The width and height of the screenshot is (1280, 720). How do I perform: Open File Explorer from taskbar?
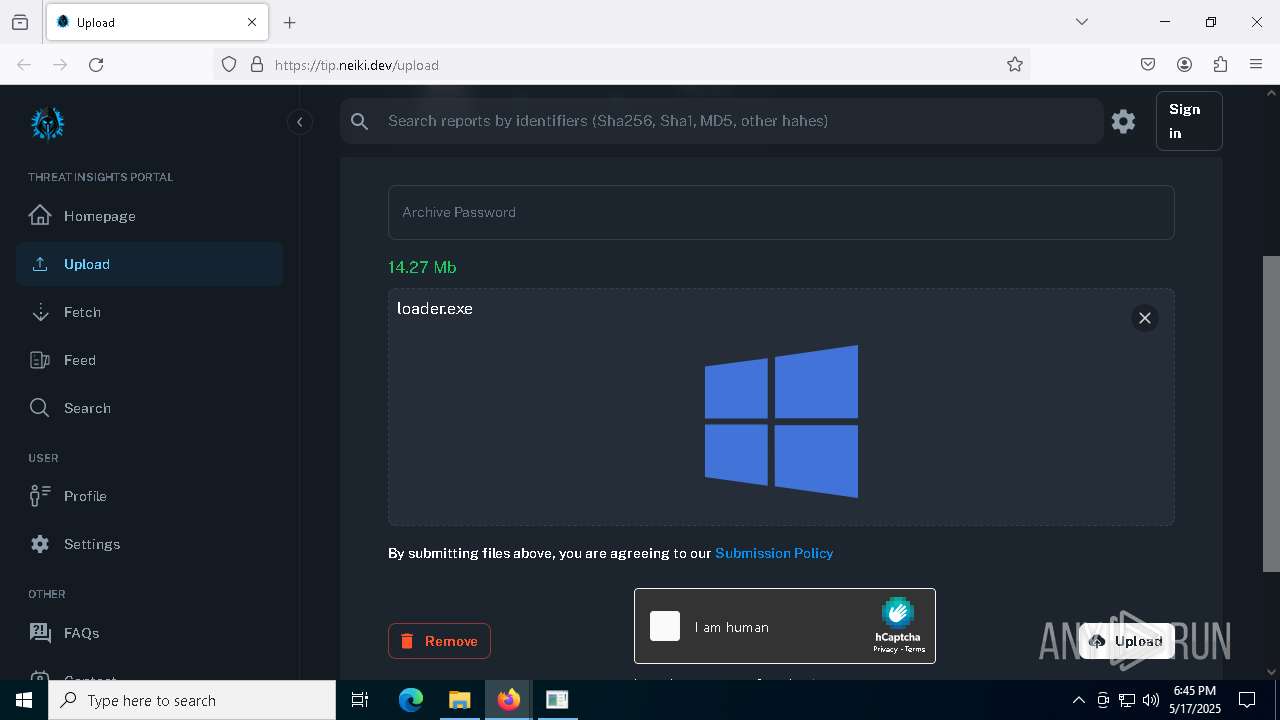[459, 700]
